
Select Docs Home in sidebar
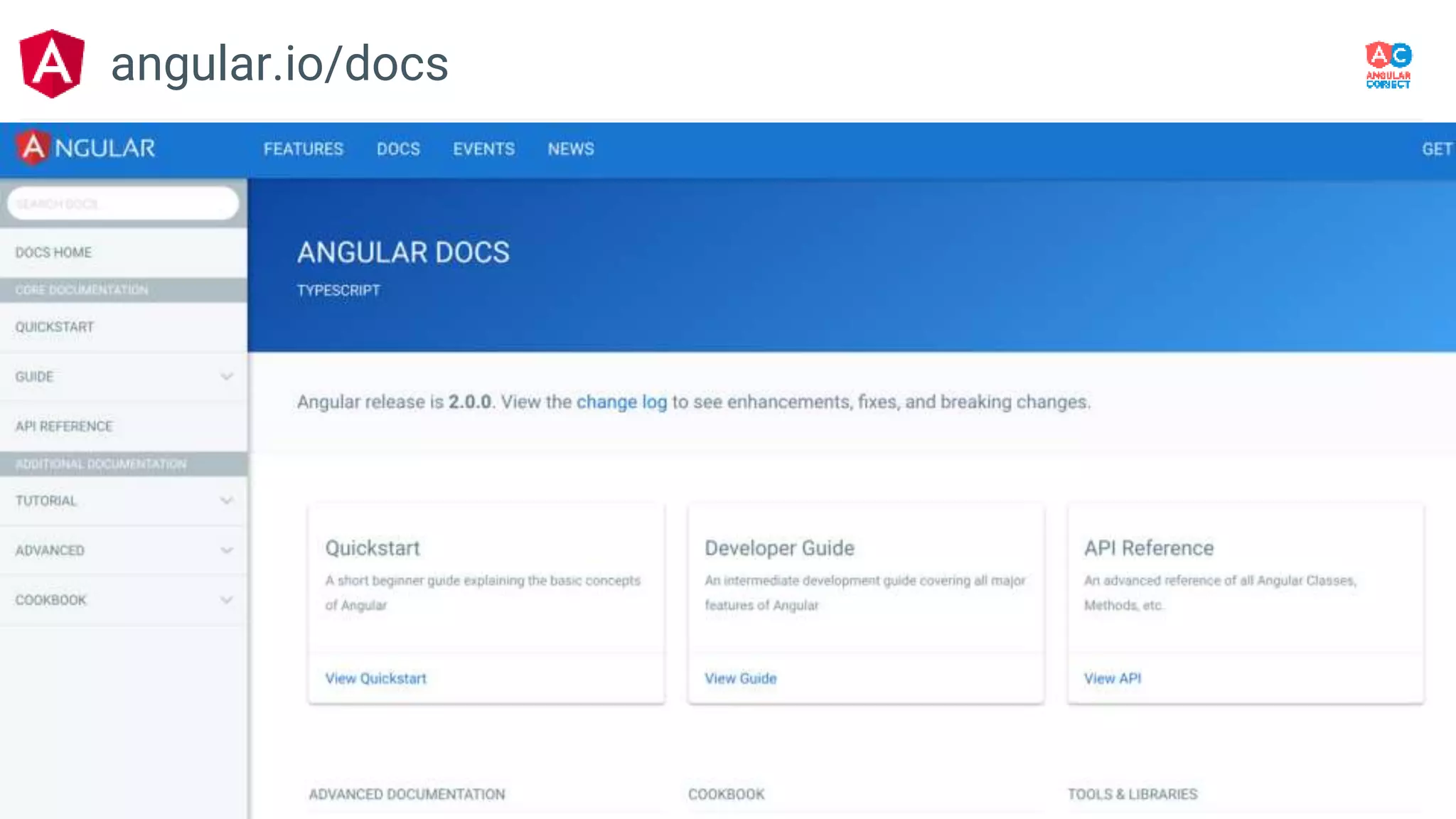pos(124,252)
